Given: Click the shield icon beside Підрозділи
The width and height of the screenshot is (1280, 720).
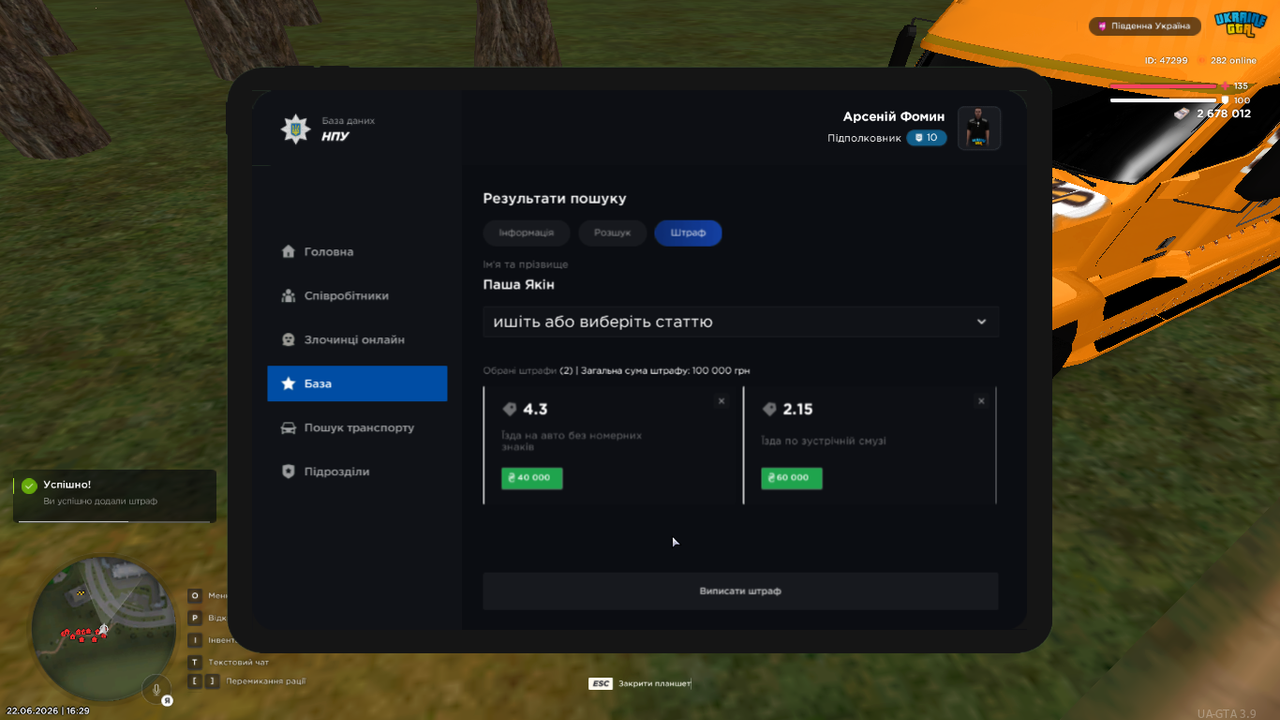Looking at the screenshot, I should pyautogui.click(x=288, y=472).
